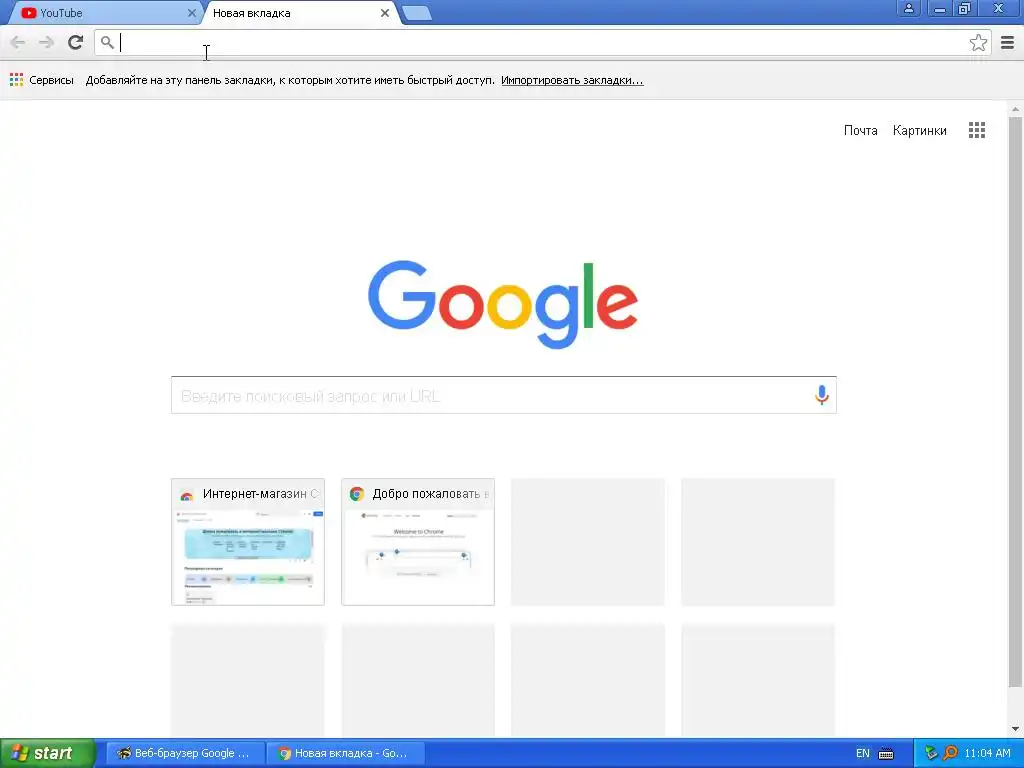Open the on-screen keyboard tray icon

[886, 754]
